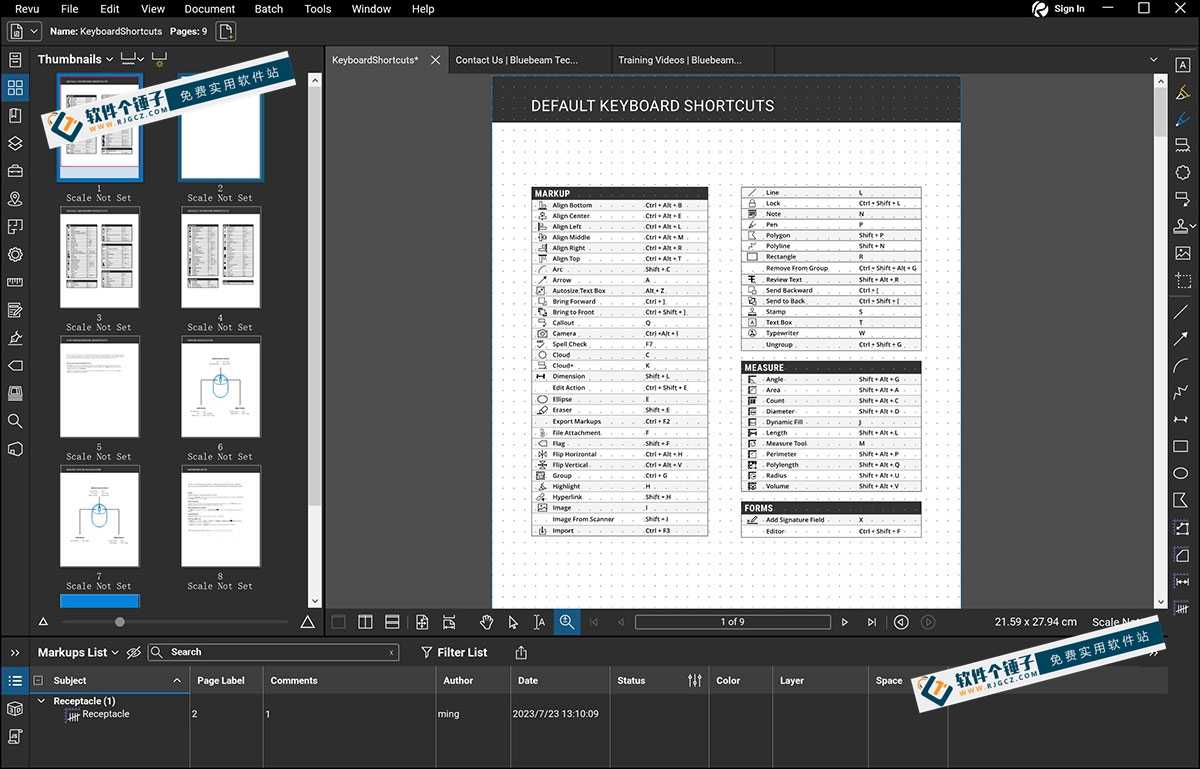1200x769 pixels.
Task: Click the export icon beside Filter List
Action: [x=521, y=652]
